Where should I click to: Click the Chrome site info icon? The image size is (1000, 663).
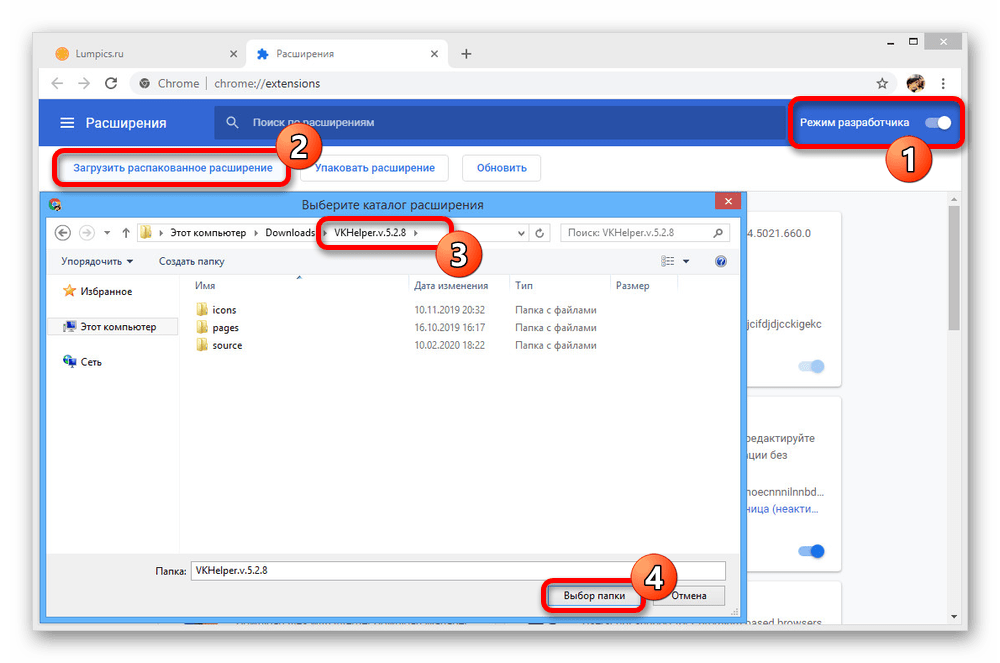click(x=145, y=84)
